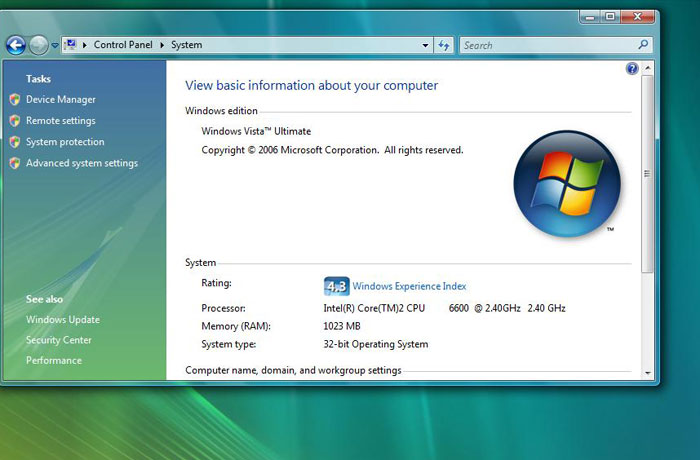
Task: Click the Forward navigation arrow
Action: point(38,45)
